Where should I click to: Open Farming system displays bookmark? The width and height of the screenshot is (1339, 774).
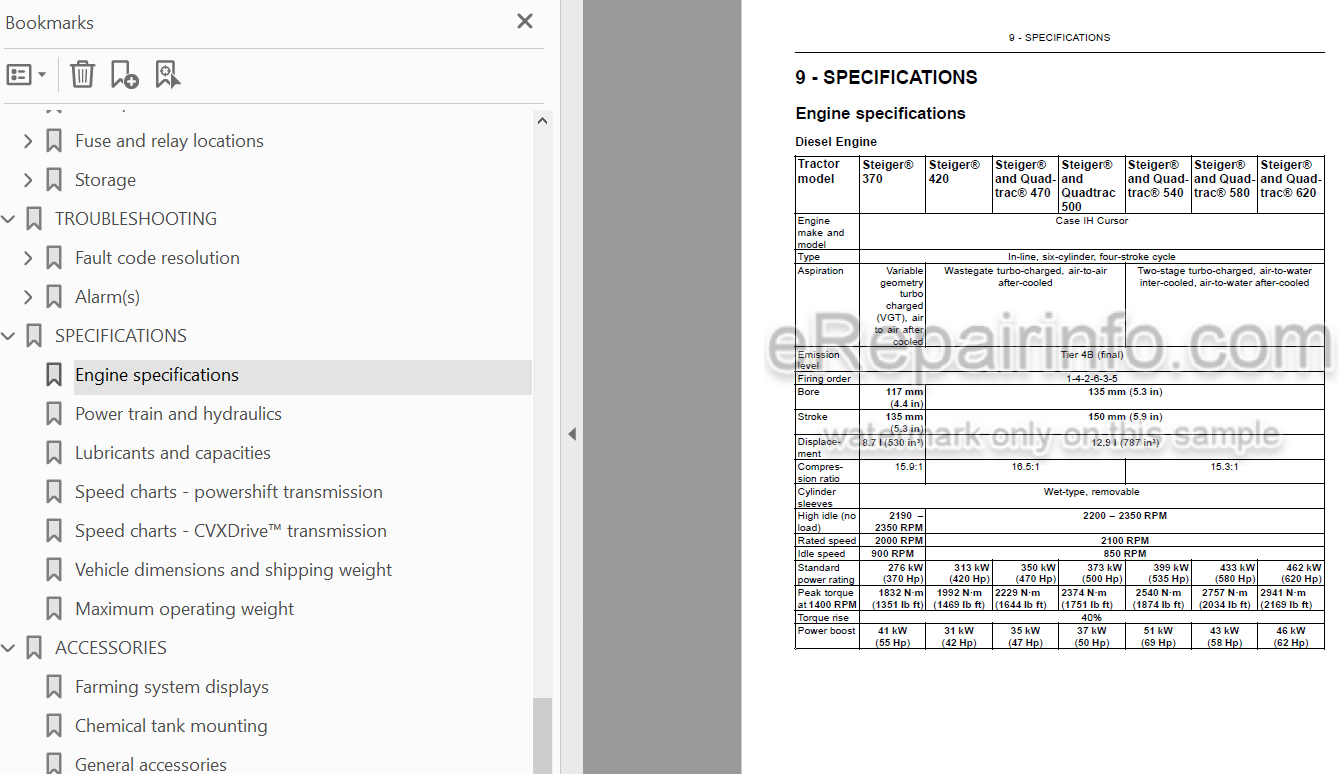pos(172,687)
